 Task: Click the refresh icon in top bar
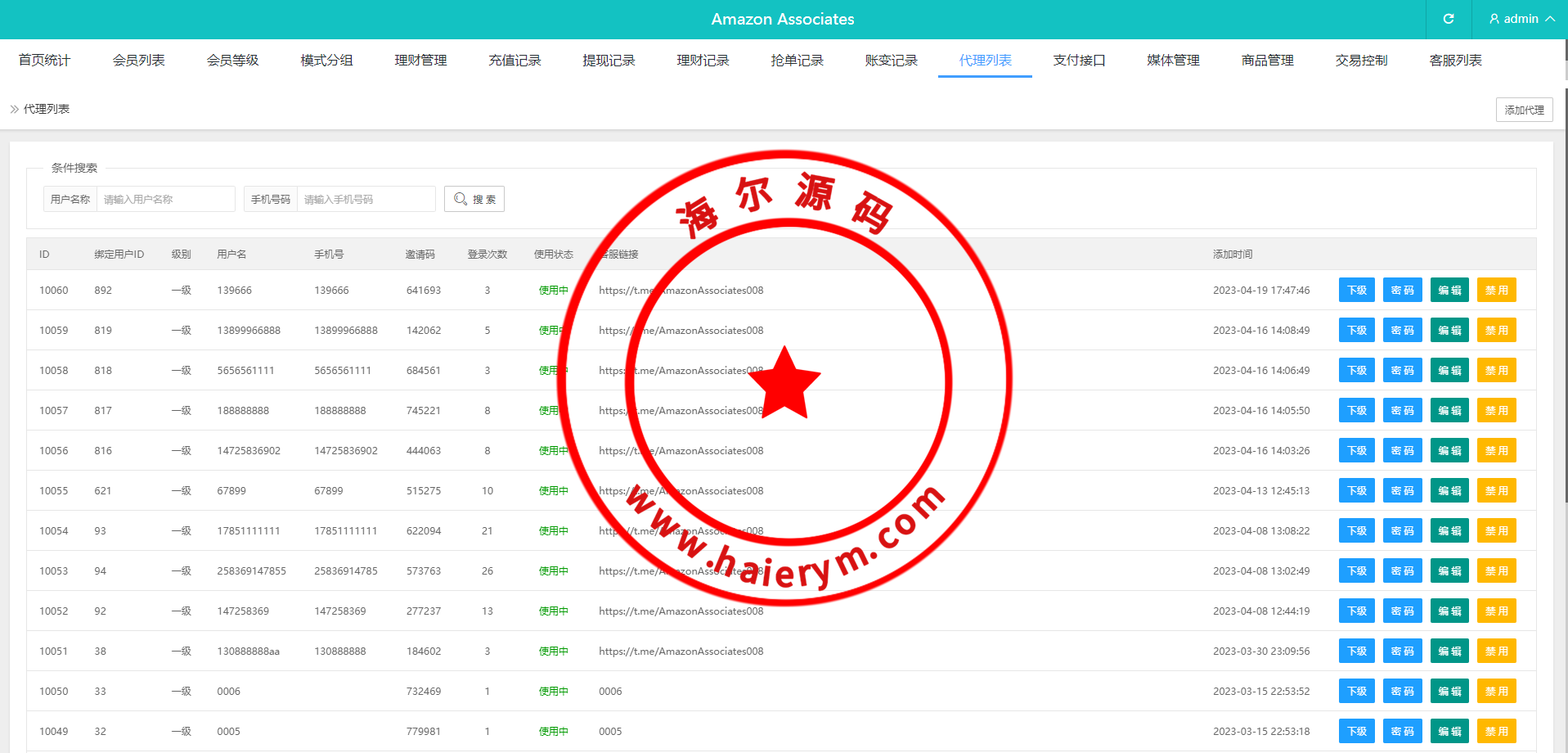tap(1448, 19)
